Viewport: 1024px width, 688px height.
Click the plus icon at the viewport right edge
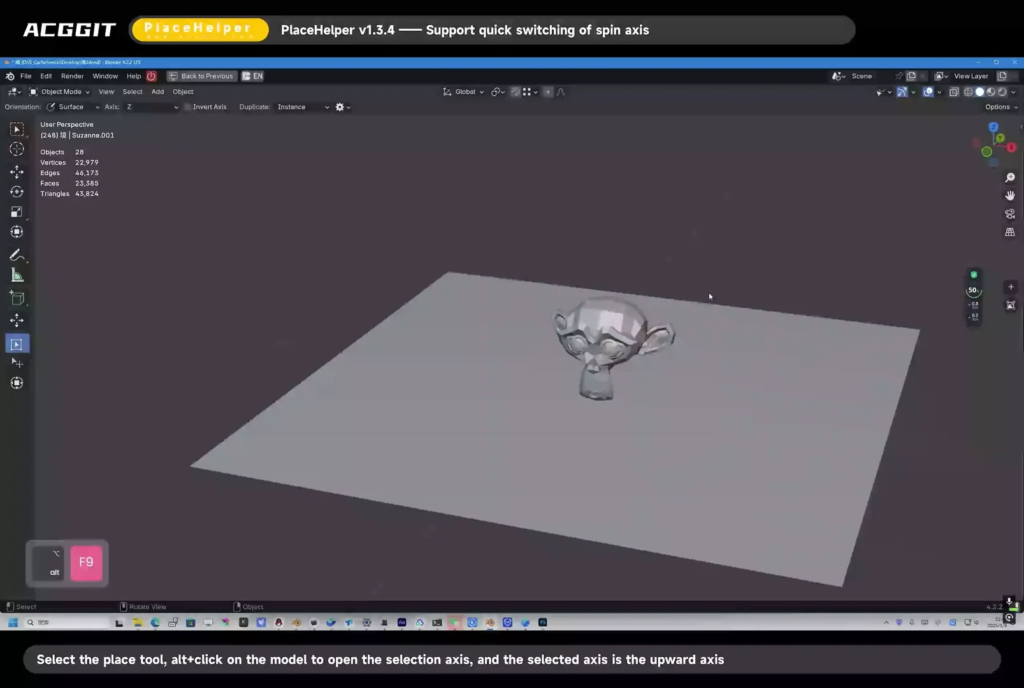tap(1010, 287)
